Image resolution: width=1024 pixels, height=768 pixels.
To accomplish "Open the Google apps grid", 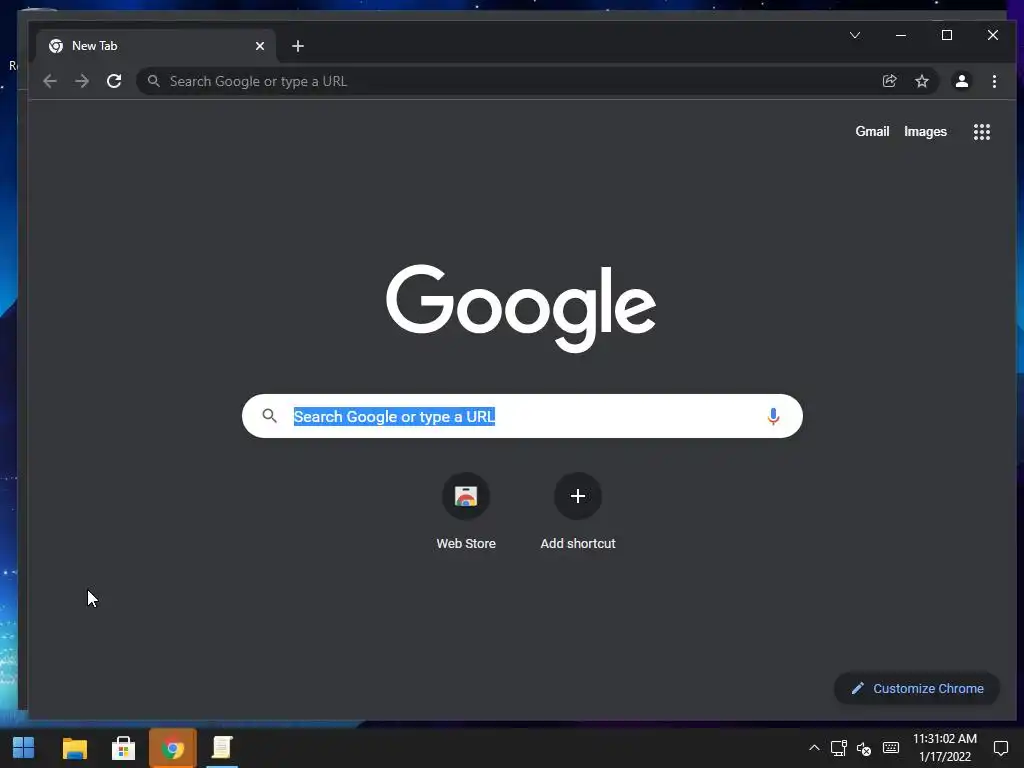I will coord(982,132).
